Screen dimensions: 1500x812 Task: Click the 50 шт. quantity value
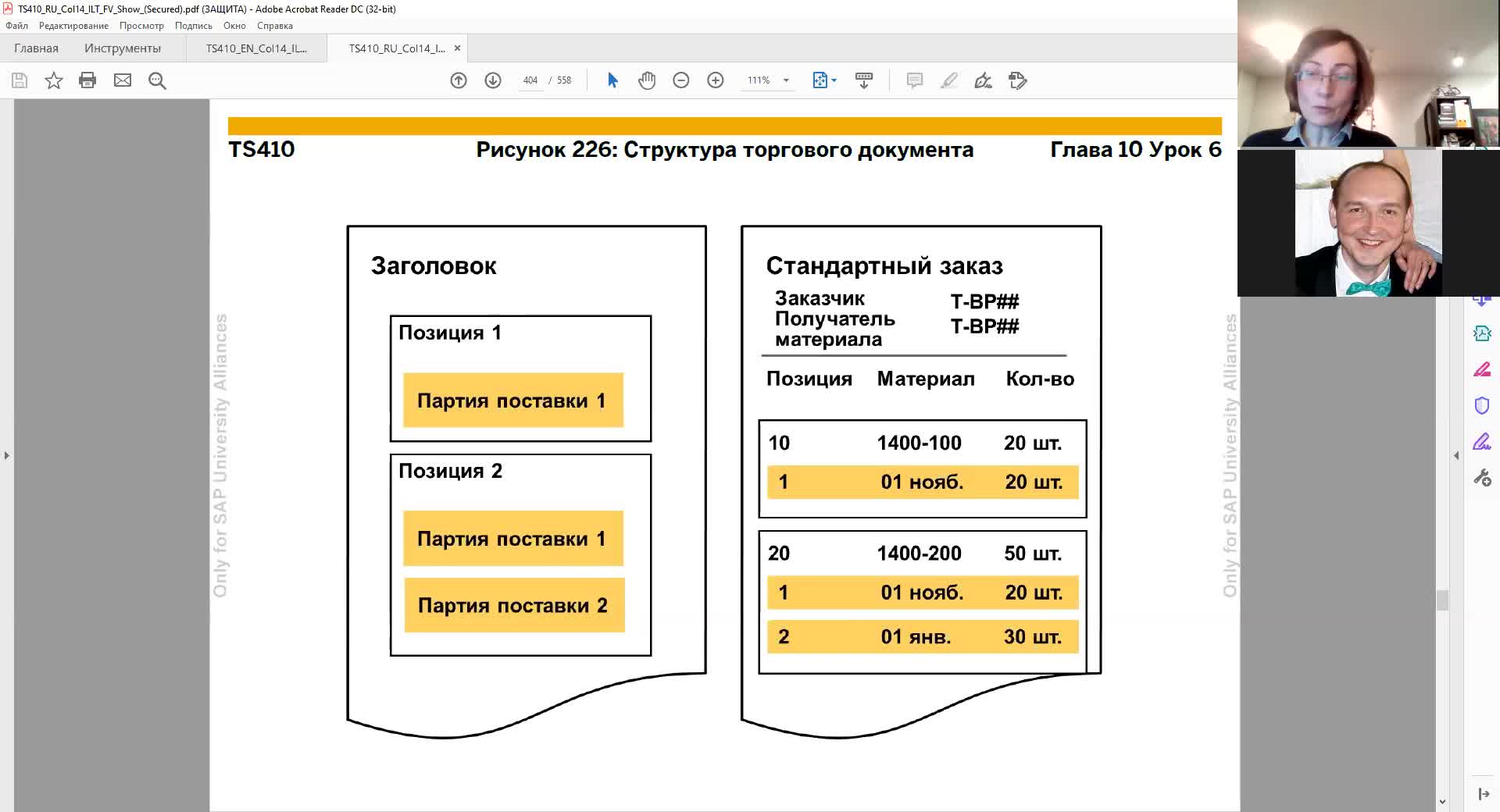(1033, 554)
